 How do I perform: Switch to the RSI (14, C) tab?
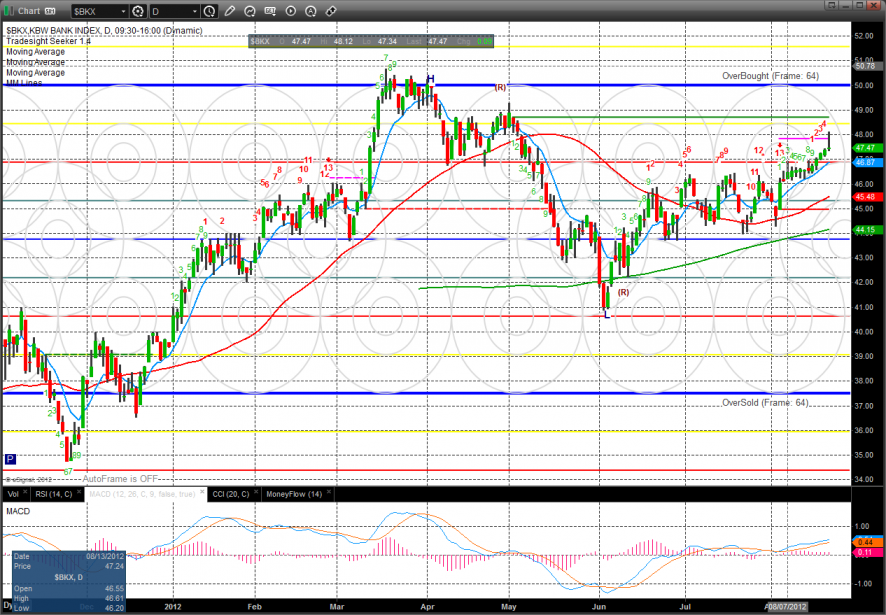click(54, 494)
